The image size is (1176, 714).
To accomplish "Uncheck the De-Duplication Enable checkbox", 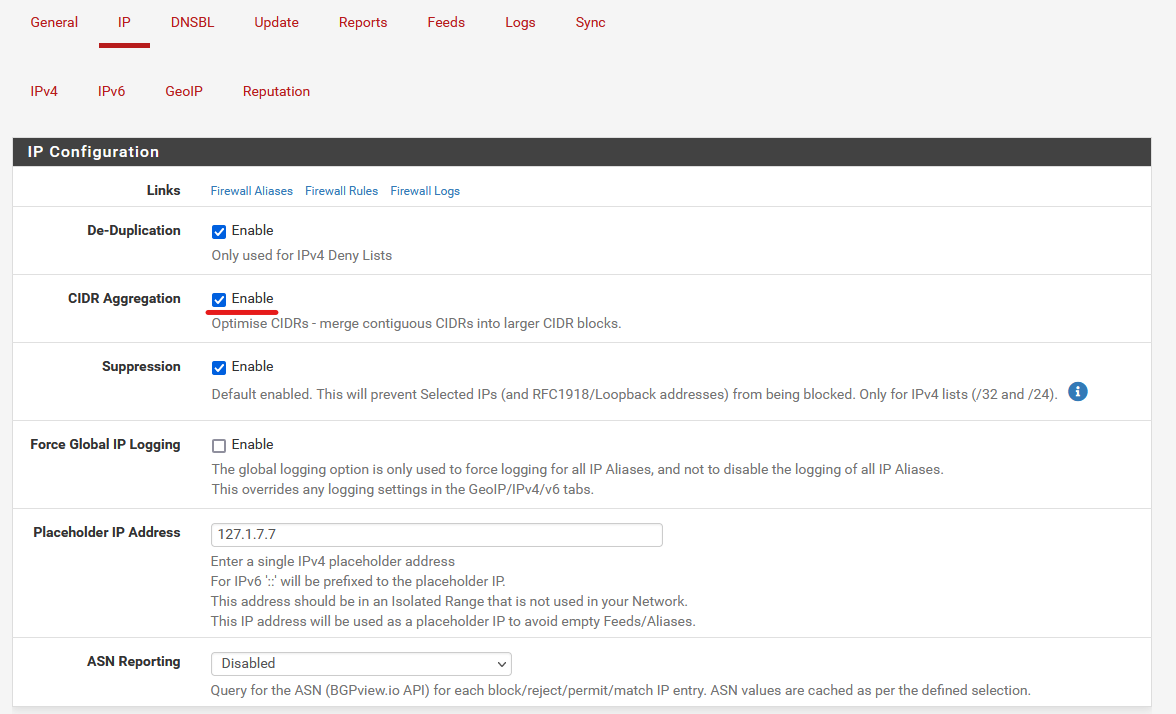I will [219, 232].
